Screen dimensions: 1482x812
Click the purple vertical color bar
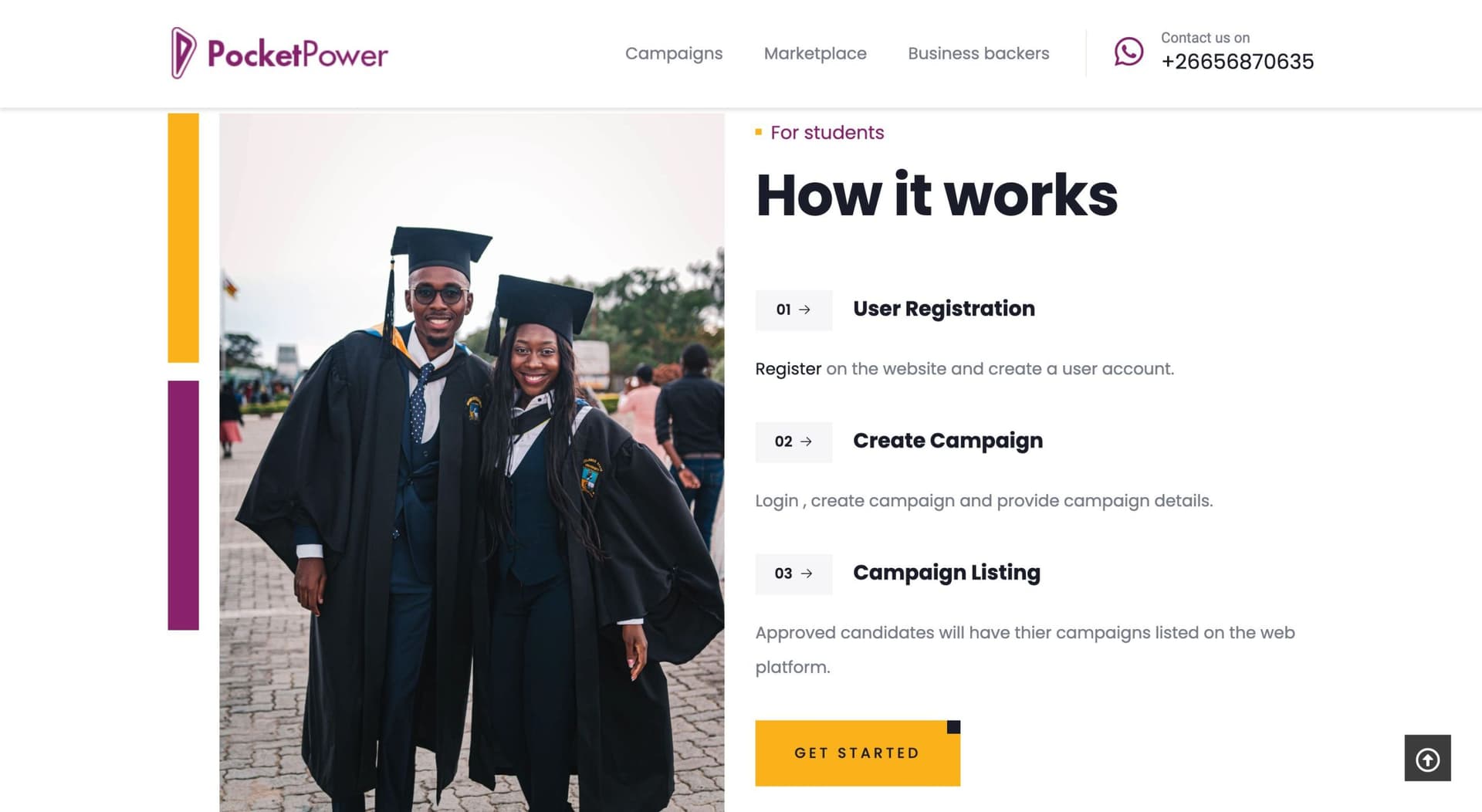tap(183, 505)
